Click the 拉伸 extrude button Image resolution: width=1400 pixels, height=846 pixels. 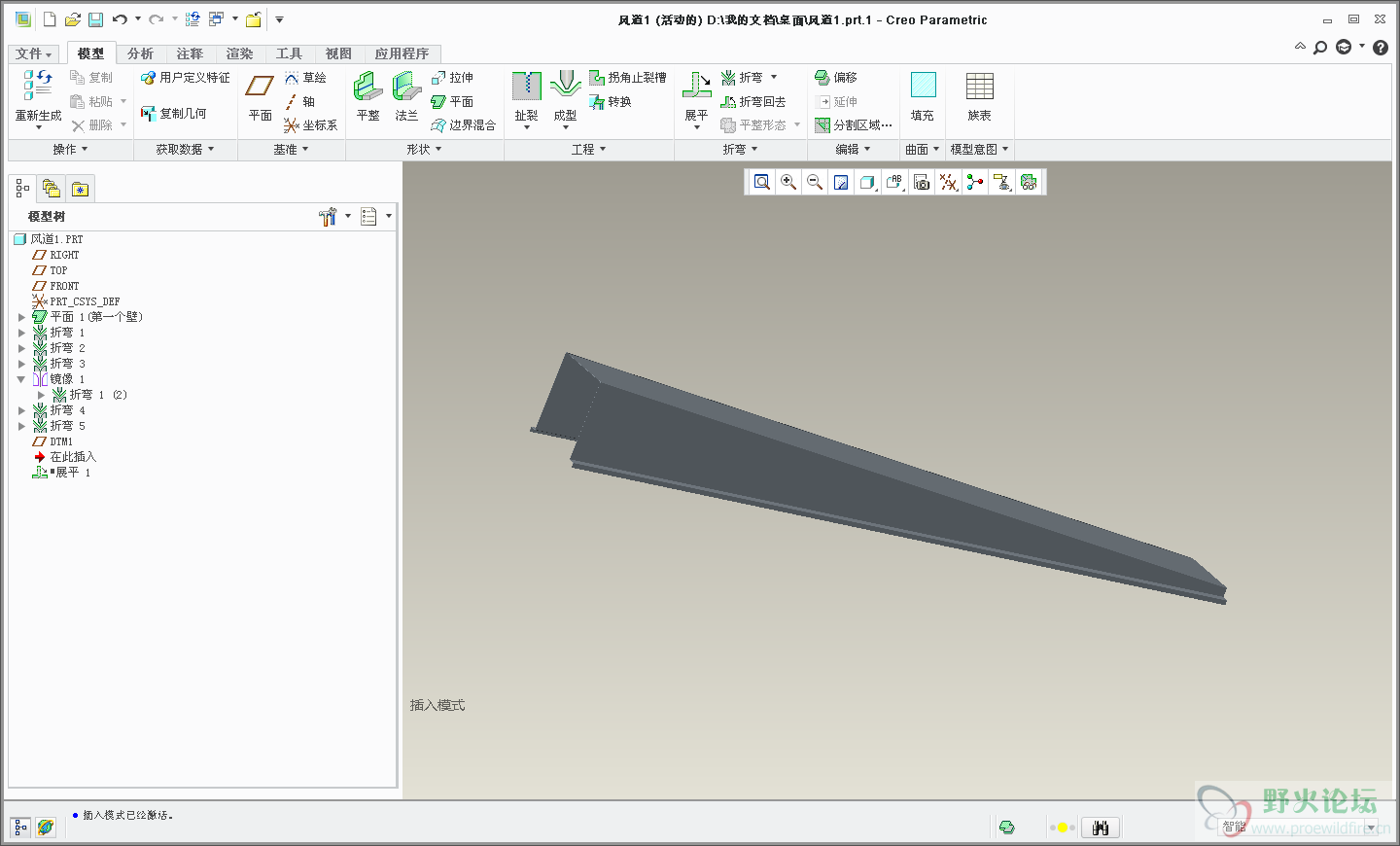pos(452,78)
